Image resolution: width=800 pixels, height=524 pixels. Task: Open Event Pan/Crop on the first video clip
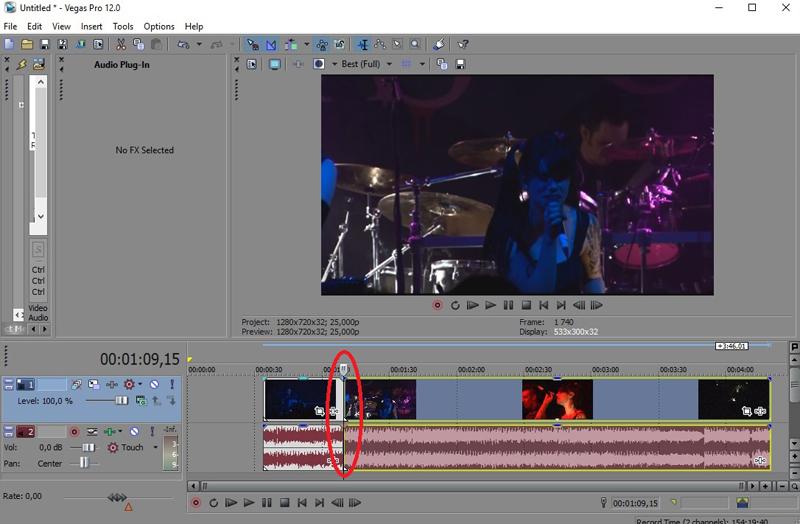point(319,411)
